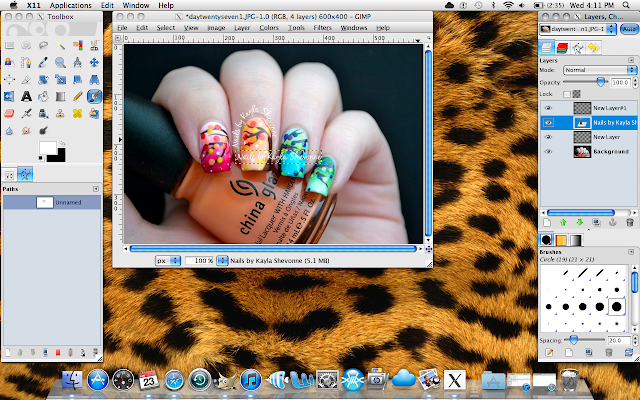Select the Fuzzy Select wand tool
Viewport: 640px width, 400px height.
60,45
